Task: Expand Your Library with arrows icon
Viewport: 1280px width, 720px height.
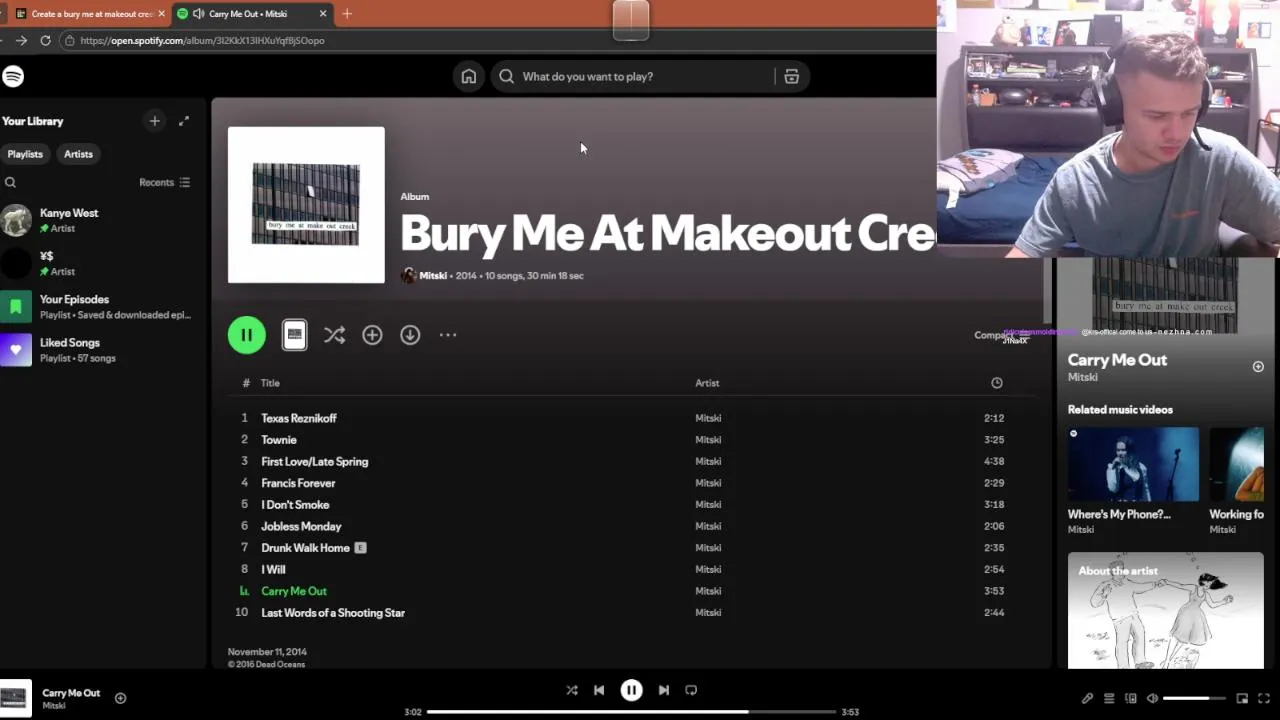Action: (184, 121)
